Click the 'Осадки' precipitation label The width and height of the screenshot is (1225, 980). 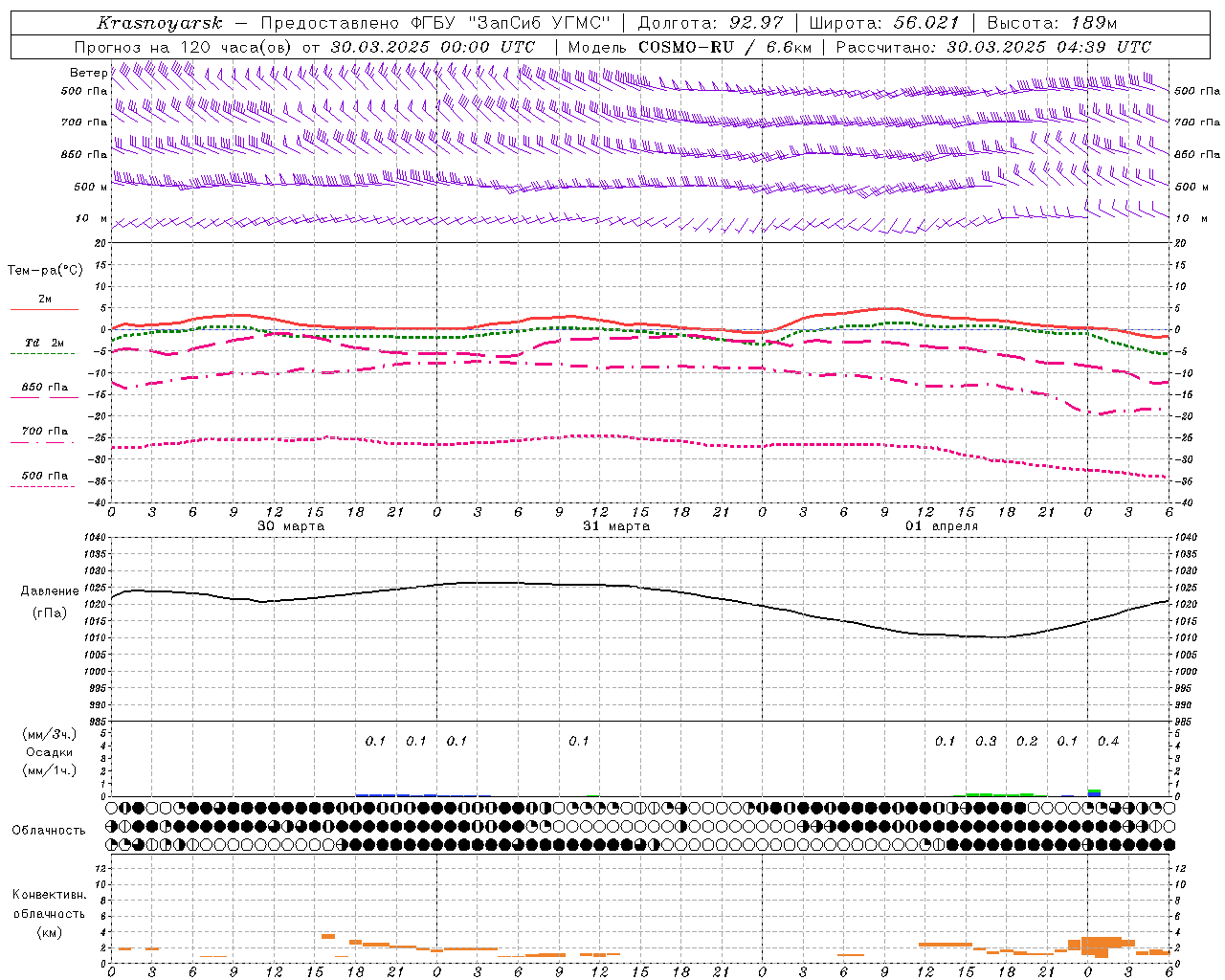tap(49, 752)
